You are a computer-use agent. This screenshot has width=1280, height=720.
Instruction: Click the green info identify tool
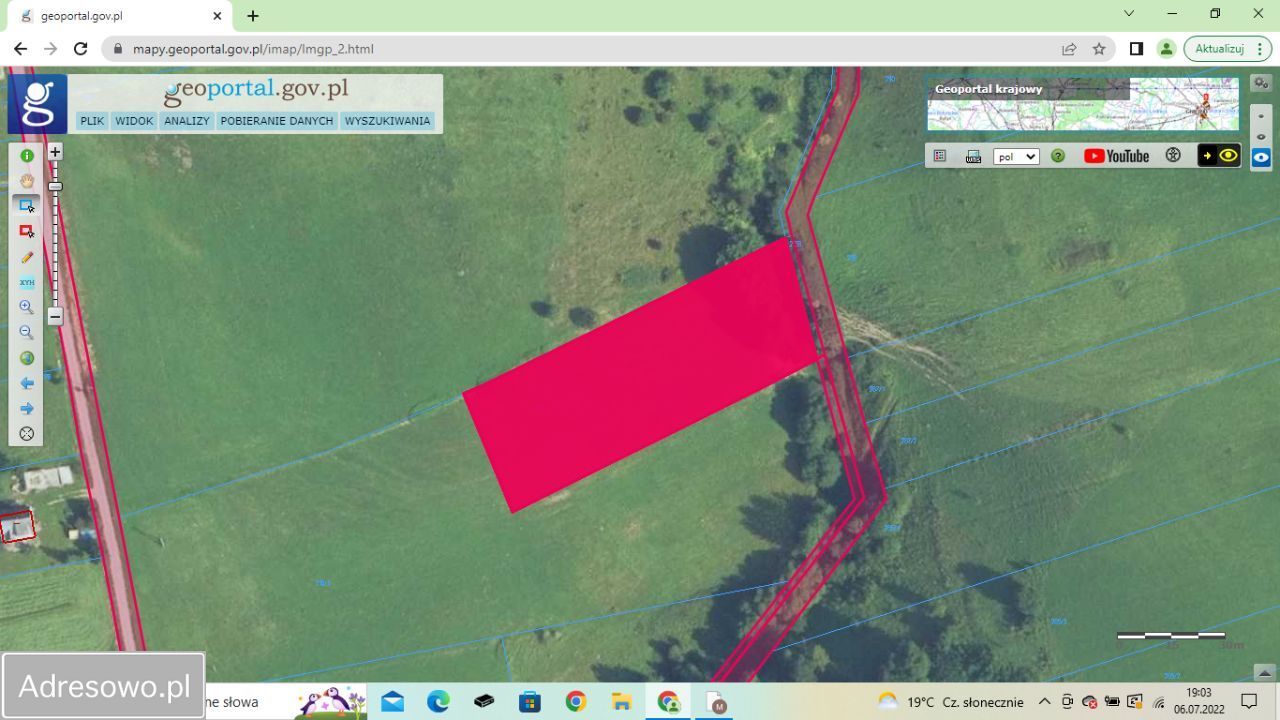[x=27, y=156]
